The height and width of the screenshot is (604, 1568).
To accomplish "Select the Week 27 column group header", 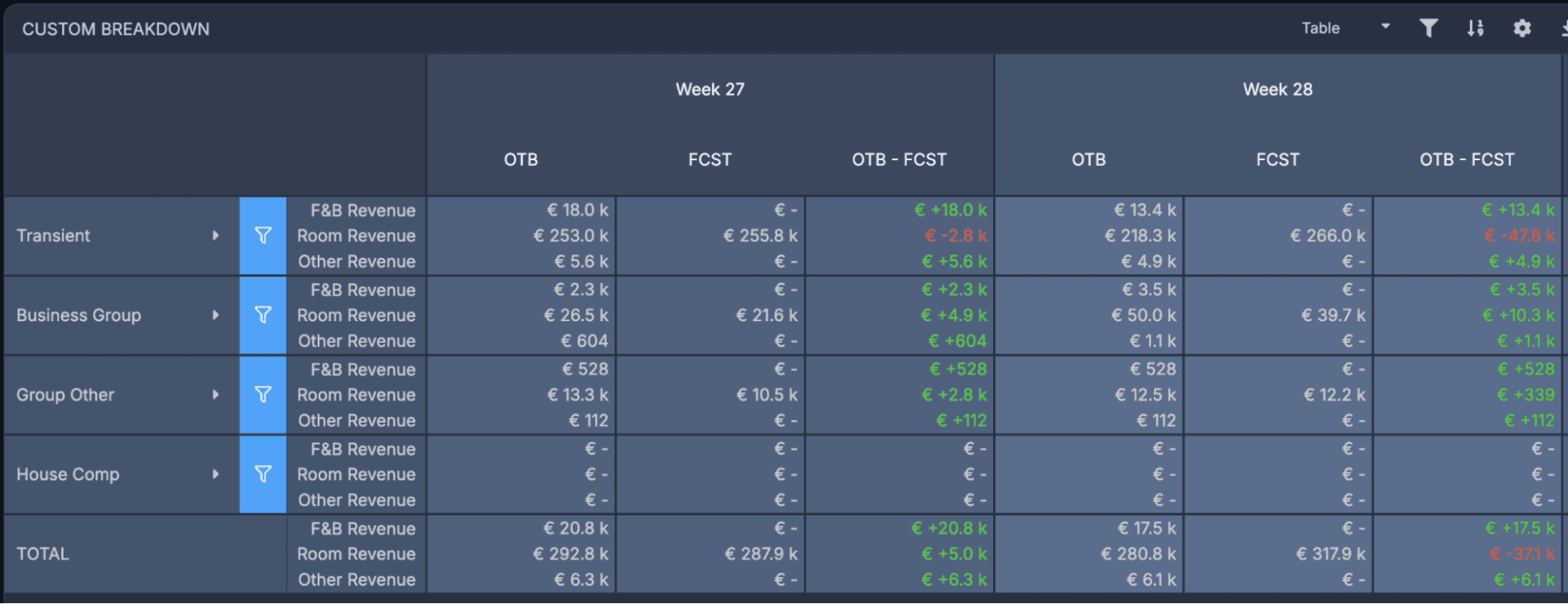I will tap(710, 89).
